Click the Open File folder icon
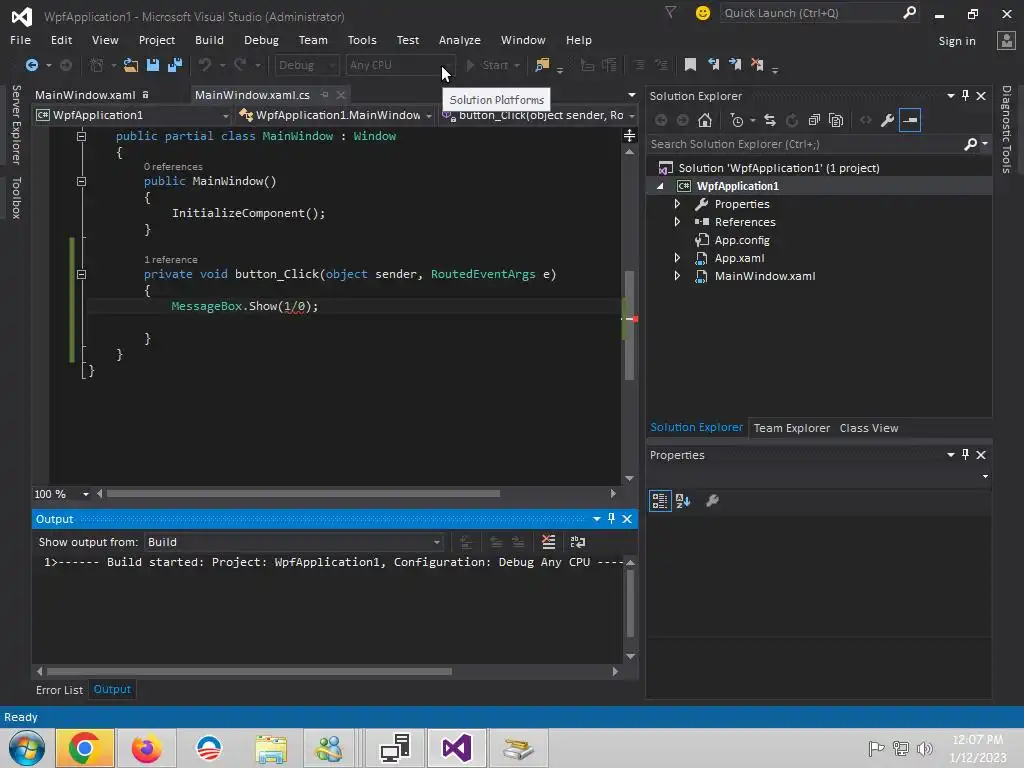 coord(131,65)
